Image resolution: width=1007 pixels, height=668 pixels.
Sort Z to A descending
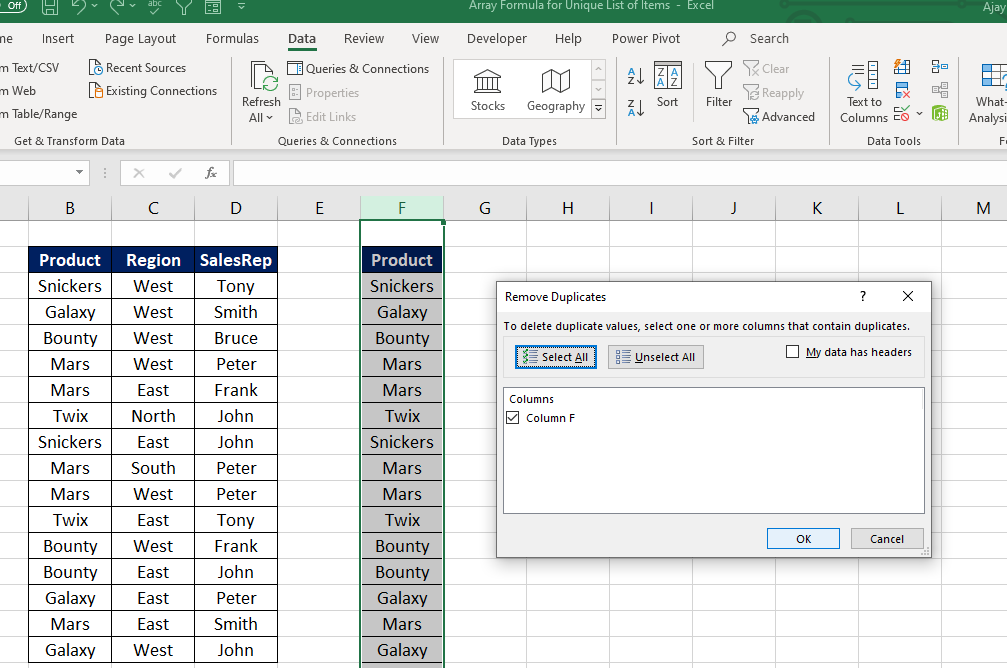point(635,108)
